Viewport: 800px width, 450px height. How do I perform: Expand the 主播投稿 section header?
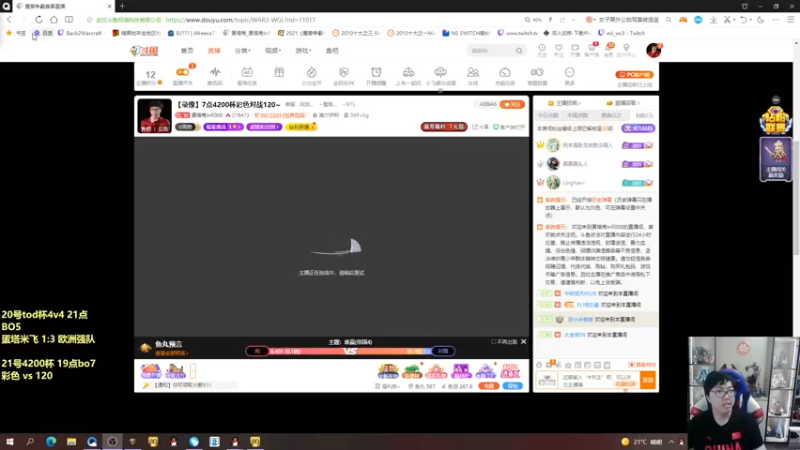point(565,103)
